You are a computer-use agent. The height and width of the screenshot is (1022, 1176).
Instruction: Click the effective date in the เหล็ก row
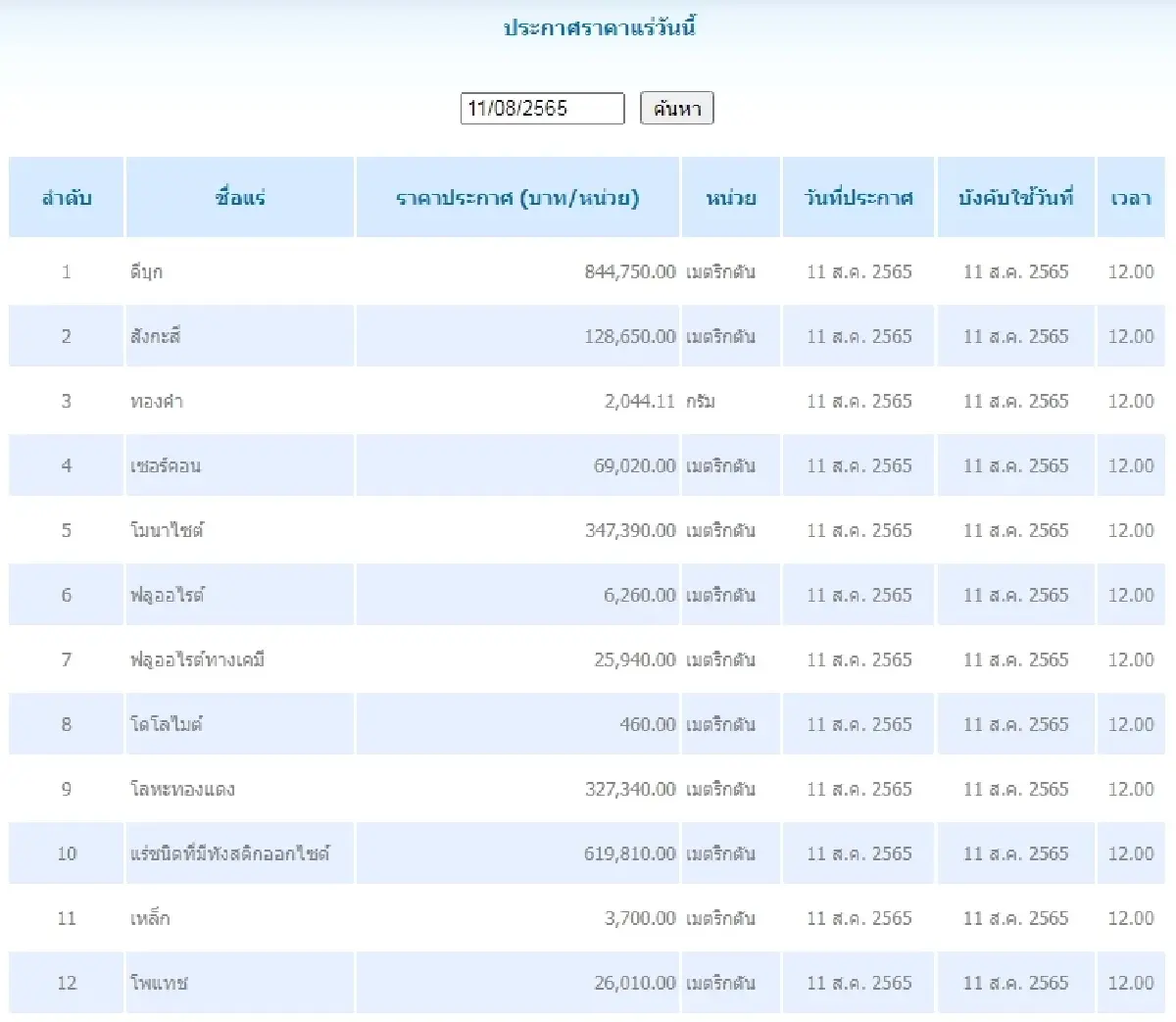pyautogui.click(x=1016, y=918)
